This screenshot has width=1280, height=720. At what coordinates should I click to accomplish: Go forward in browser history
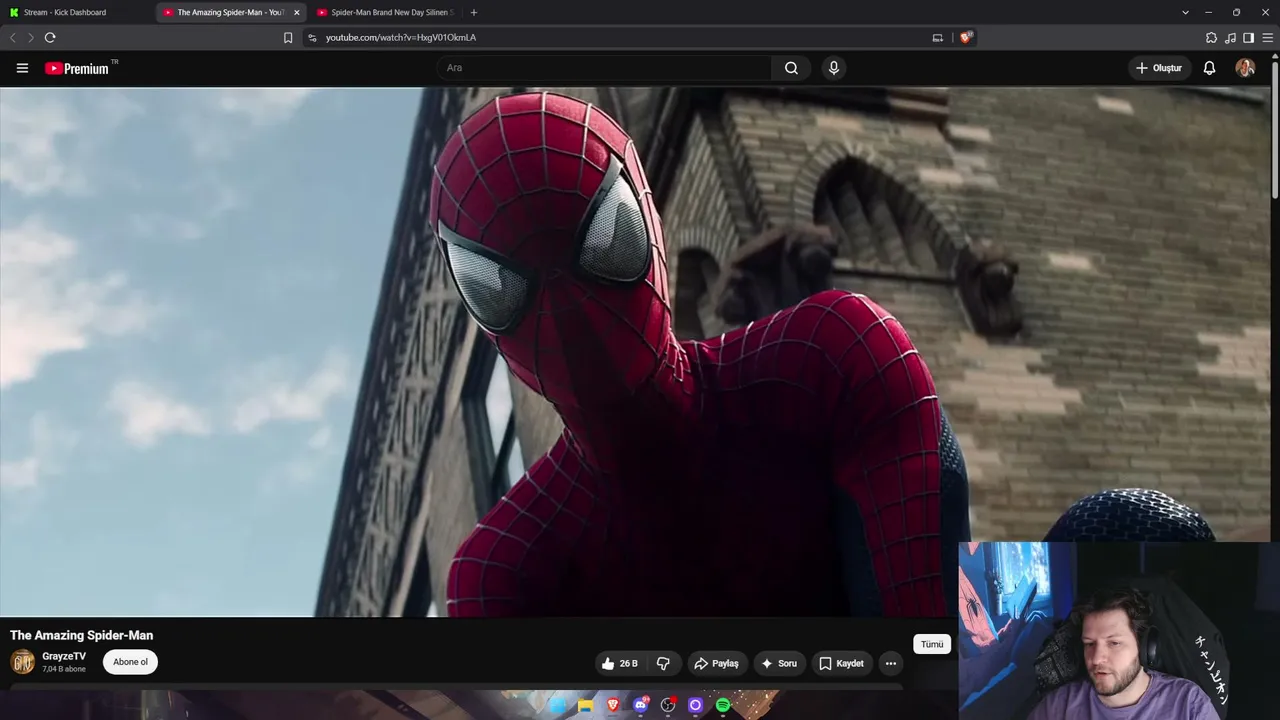click(x=31, y=38)
